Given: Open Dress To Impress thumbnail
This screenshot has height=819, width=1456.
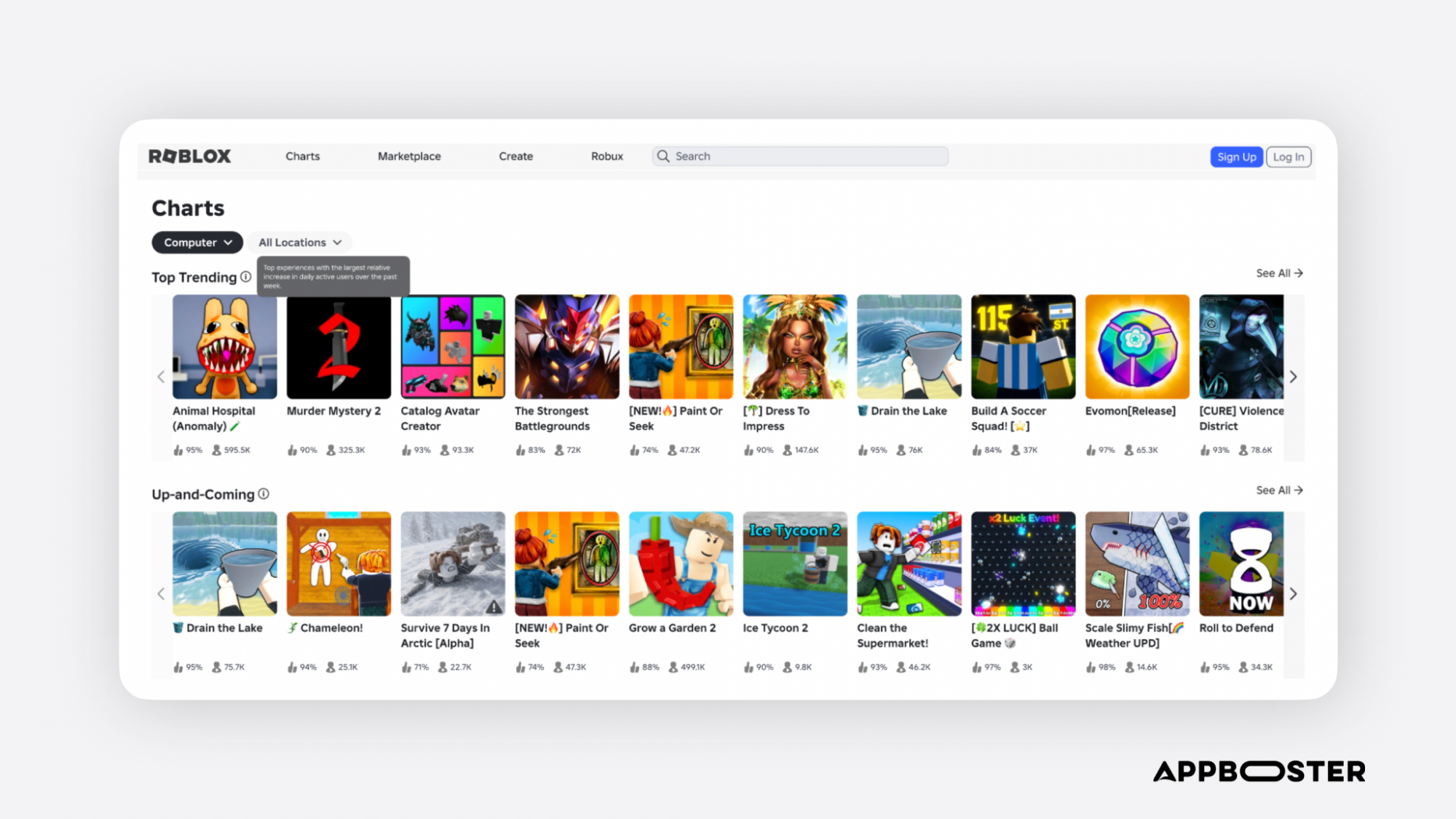Looking at the screenshot, I should pos(795,347).
